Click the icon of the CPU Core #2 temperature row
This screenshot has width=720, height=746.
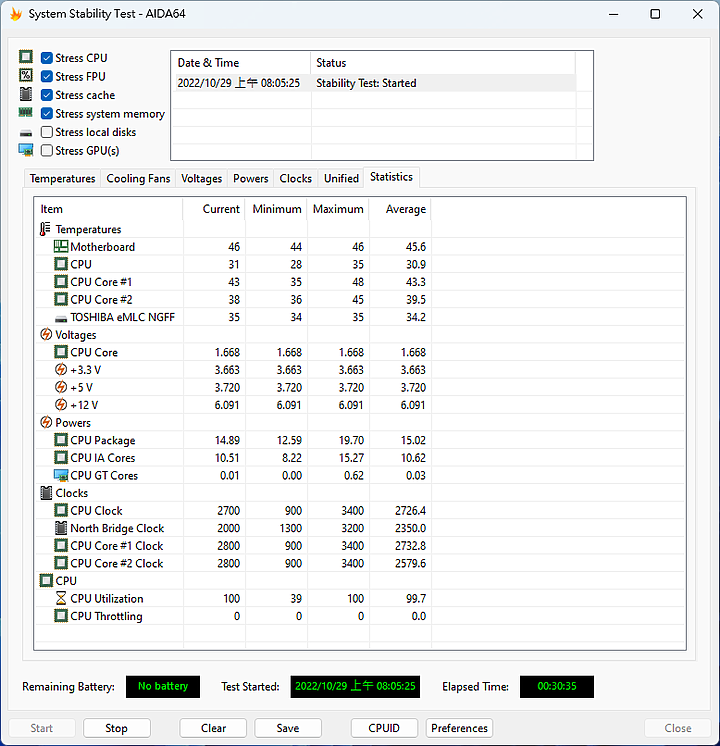tap(60, 299)
